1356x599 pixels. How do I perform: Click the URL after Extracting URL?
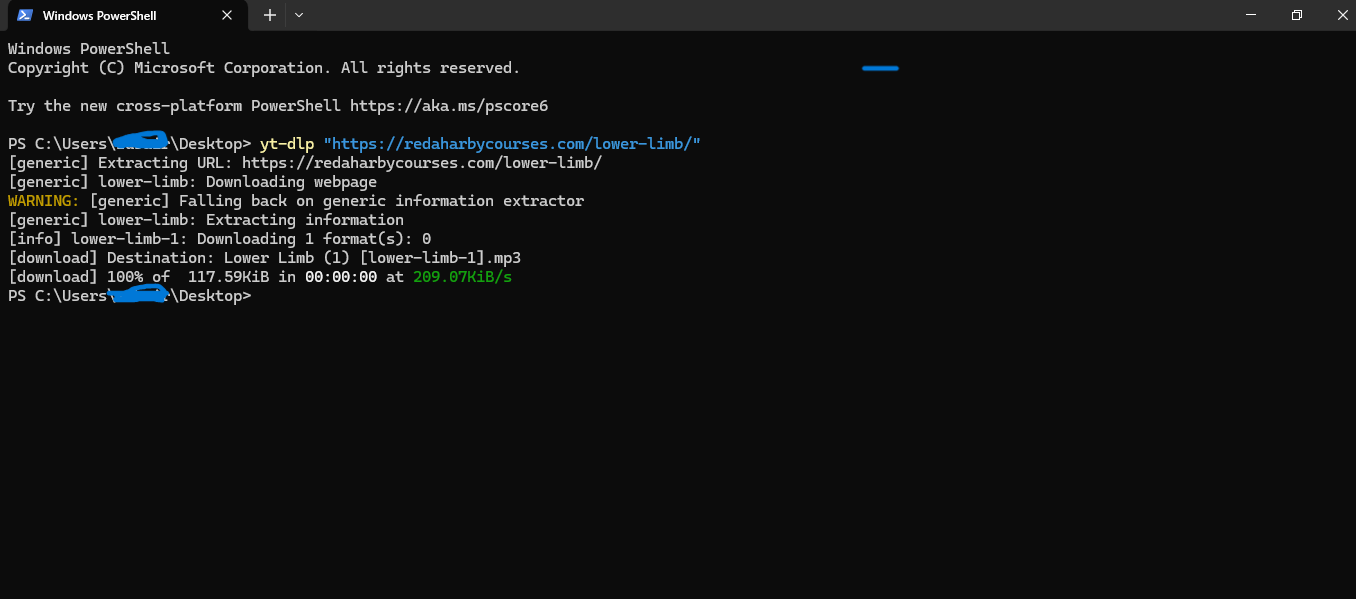click(x=421, y=163)
